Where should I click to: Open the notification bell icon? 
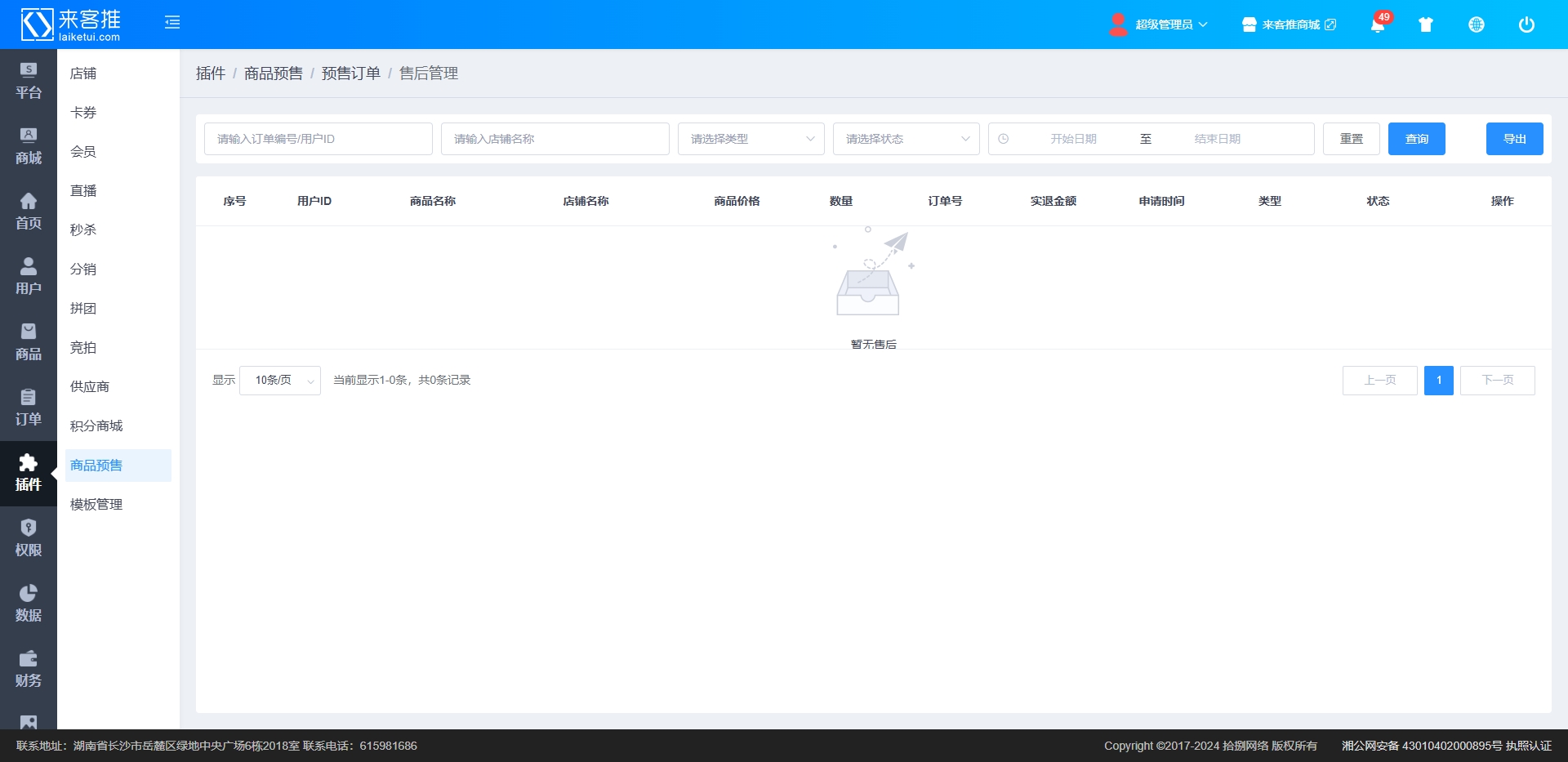pos(1377,25)
